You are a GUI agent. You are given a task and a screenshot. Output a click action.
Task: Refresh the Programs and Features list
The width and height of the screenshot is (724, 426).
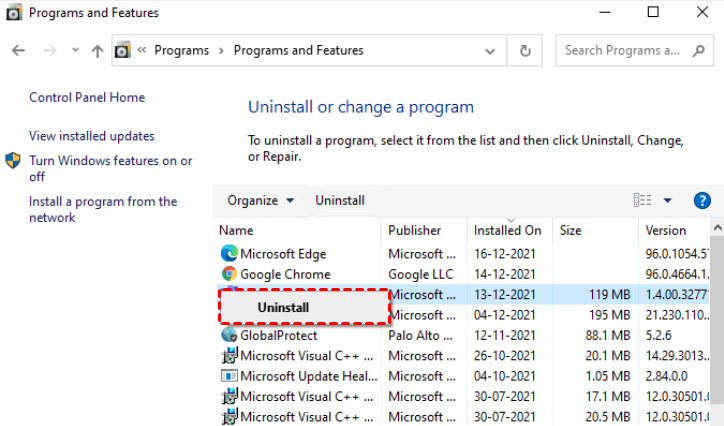pos(525,50)
